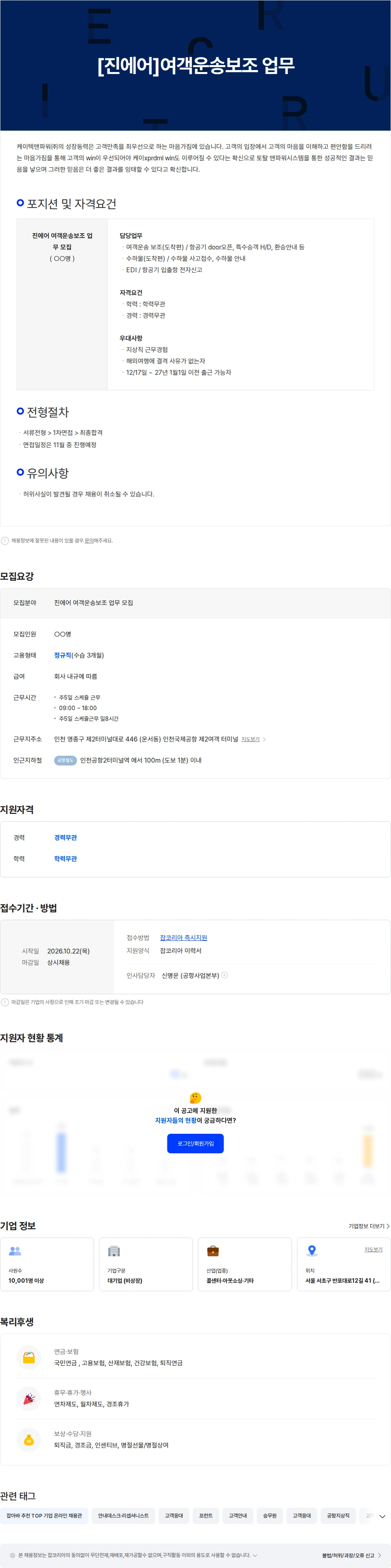This screenshot has width=391, height=1568.
Task: Click the 포지션 및 자격요건 heading bullet
Action: (x=20, y=203)
